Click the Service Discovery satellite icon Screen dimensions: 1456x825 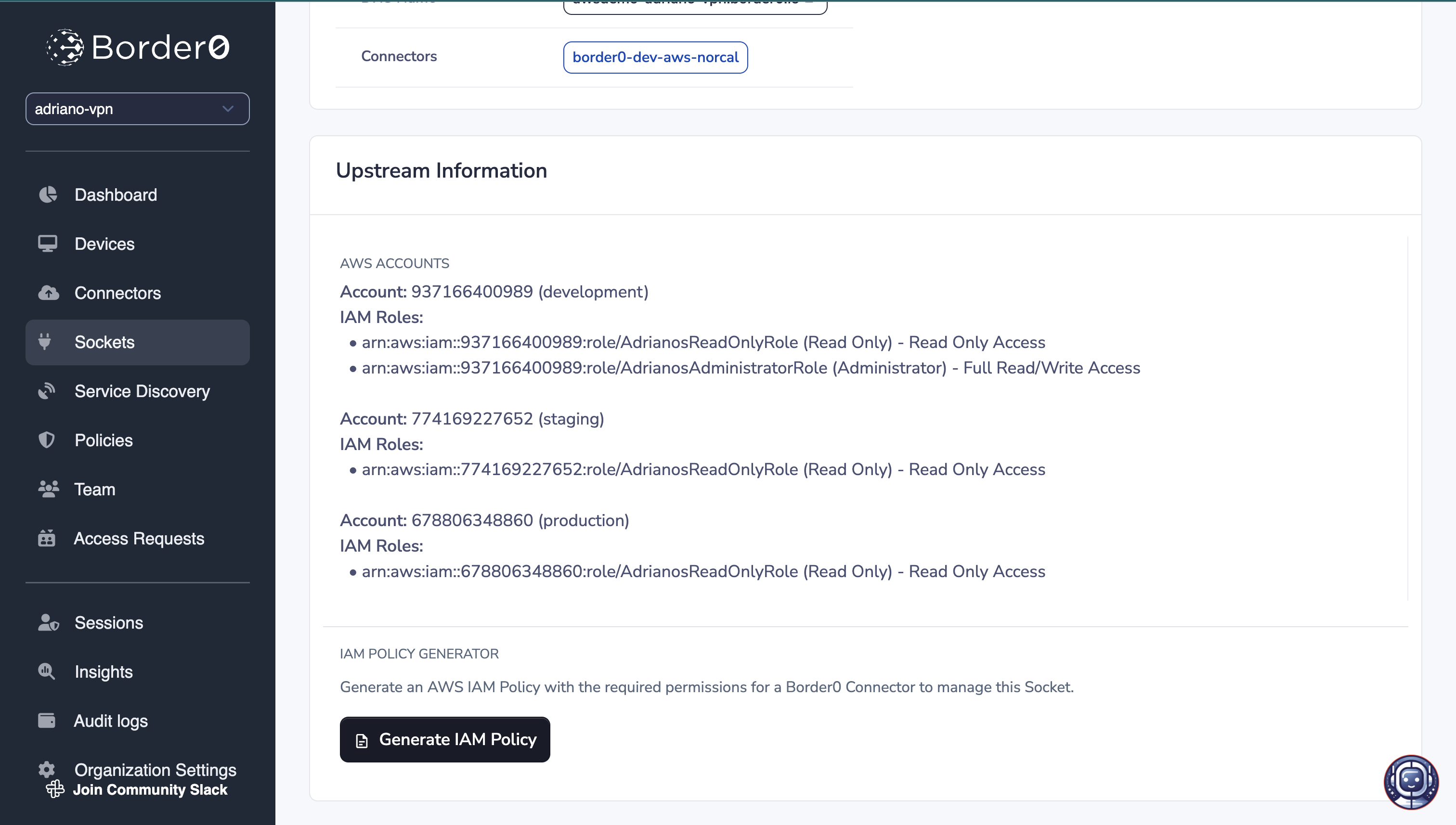tap(47, 391)
